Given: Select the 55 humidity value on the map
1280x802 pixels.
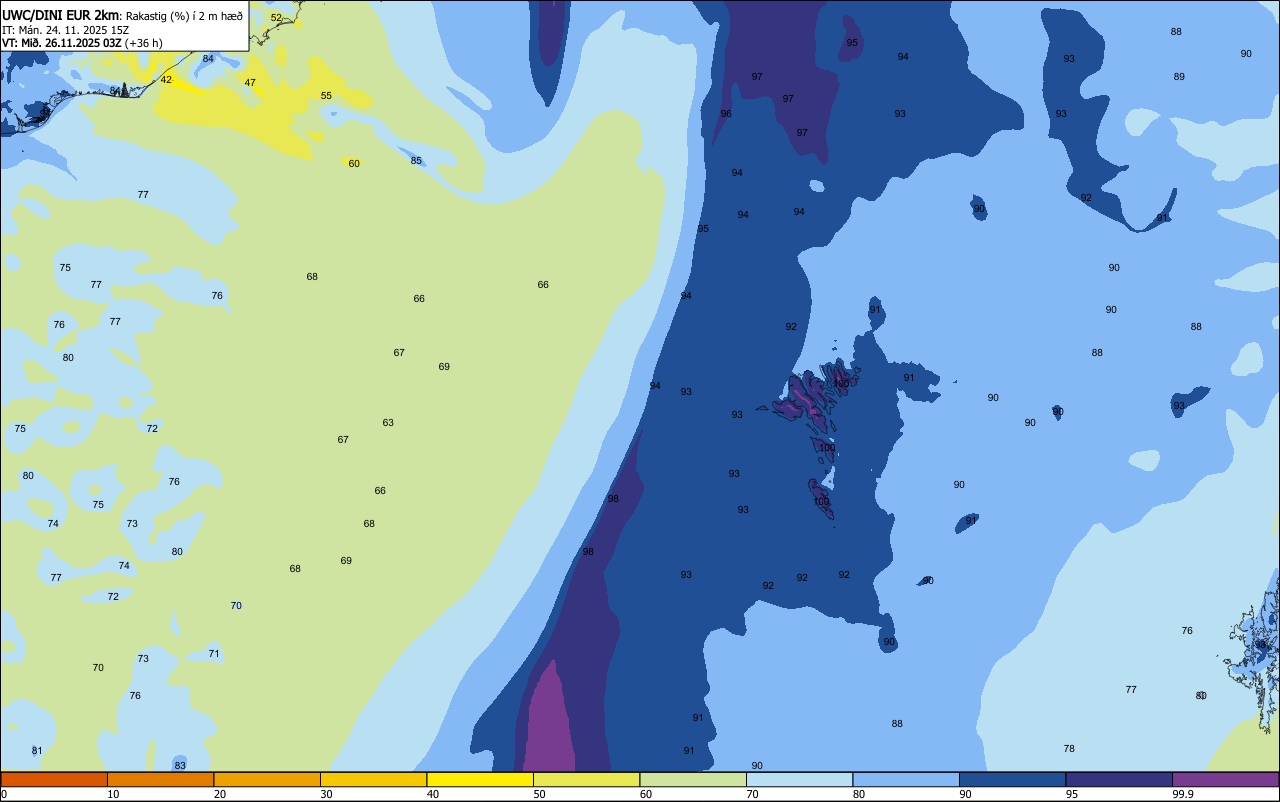Looking at the screenshot, I should click(326, 96).
